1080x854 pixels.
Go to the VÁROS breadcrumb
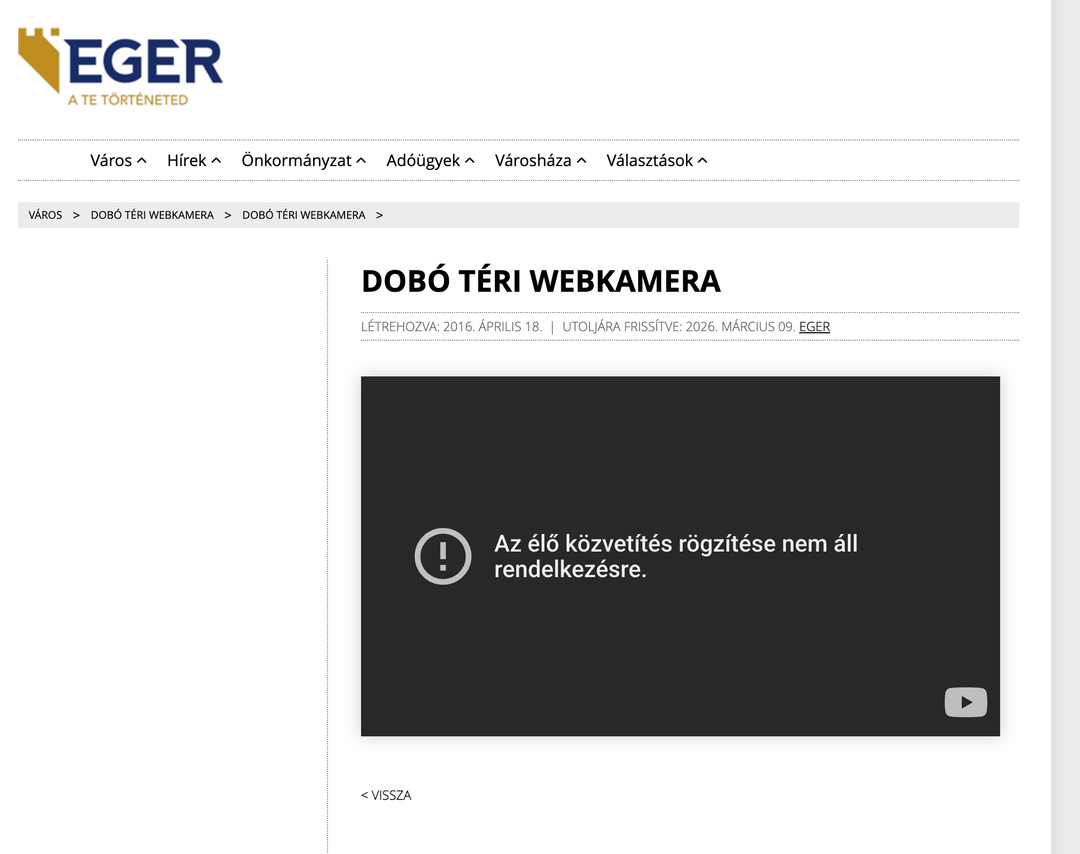45,215
